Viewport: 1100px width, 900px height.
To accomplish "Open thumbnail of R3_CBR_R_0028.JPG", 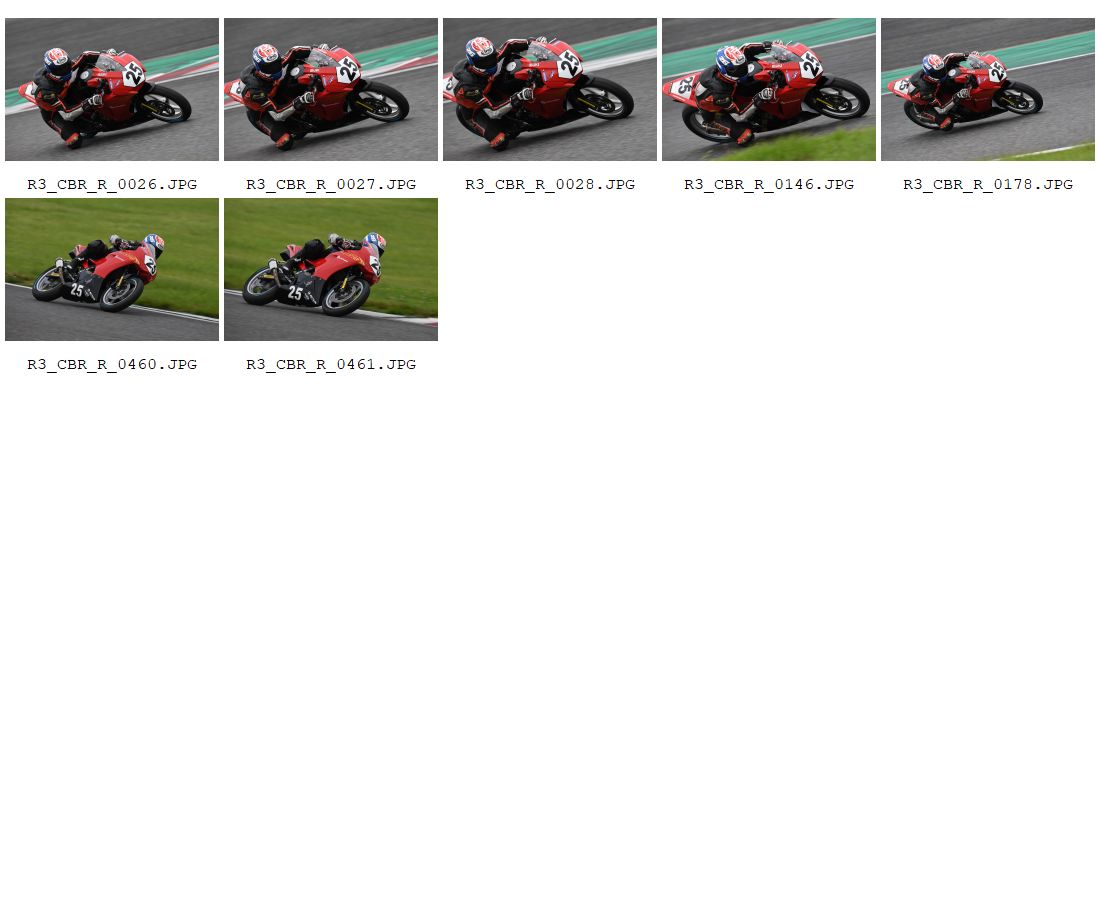I will (549, 90).
